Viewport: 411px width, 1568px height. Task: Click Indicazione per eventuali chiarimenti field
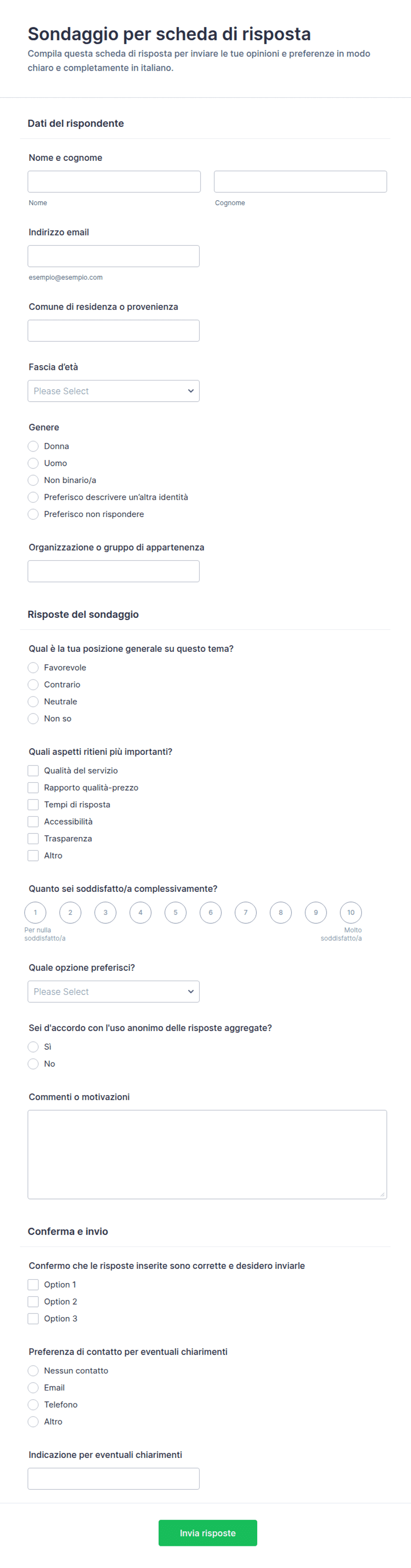click(x=113, y=1479)
